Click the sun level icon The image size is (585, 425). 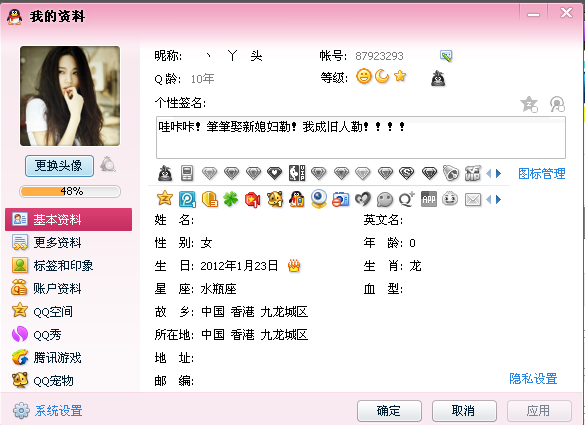pyautogui.click(x=364, y=76)
